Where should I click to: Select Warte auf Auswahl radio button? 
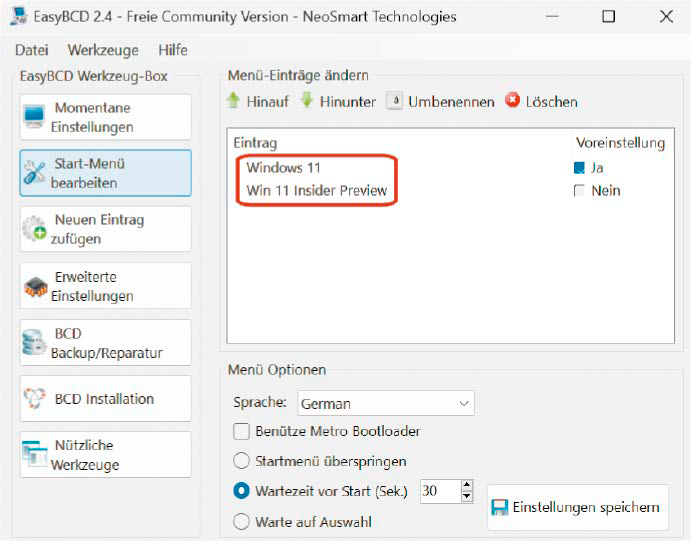click(x=241, y=522)
